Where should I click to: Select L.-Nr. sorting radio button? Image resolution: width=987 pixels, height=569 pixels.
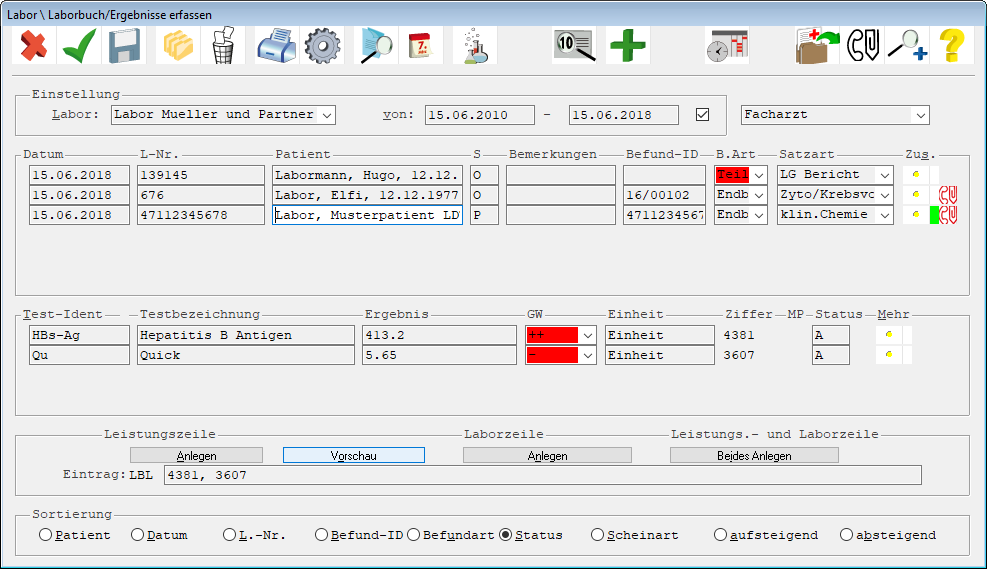(x=229, y=534)
